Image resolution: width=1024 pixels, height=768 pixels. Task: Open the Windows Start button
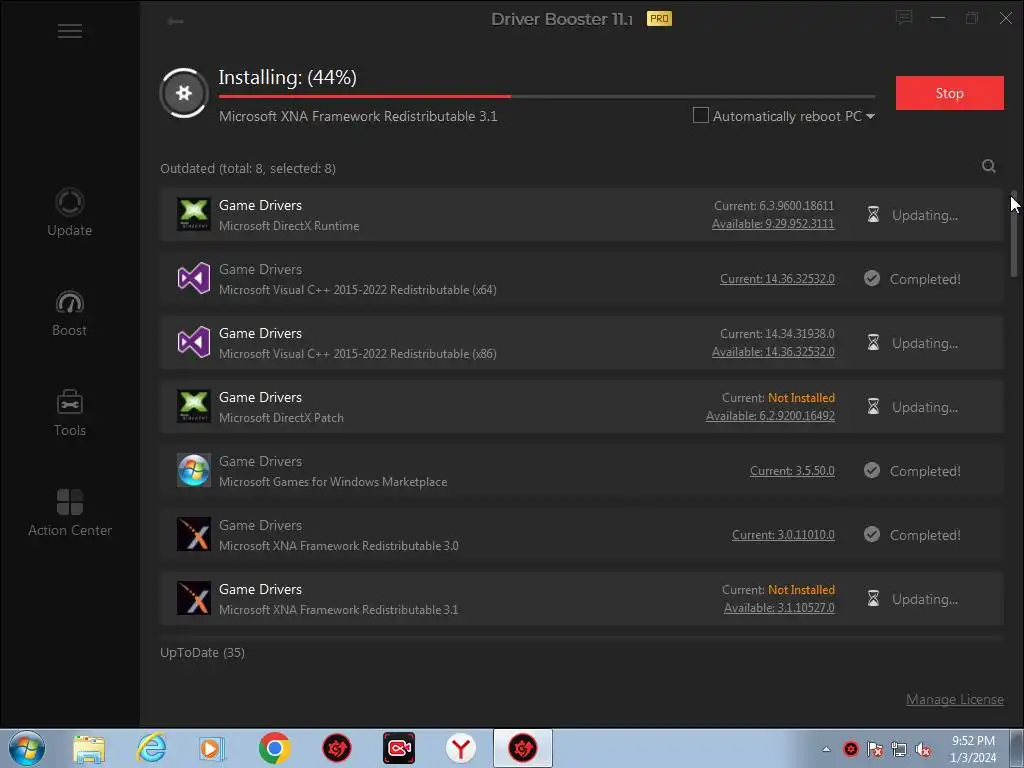tap(27, 748)
